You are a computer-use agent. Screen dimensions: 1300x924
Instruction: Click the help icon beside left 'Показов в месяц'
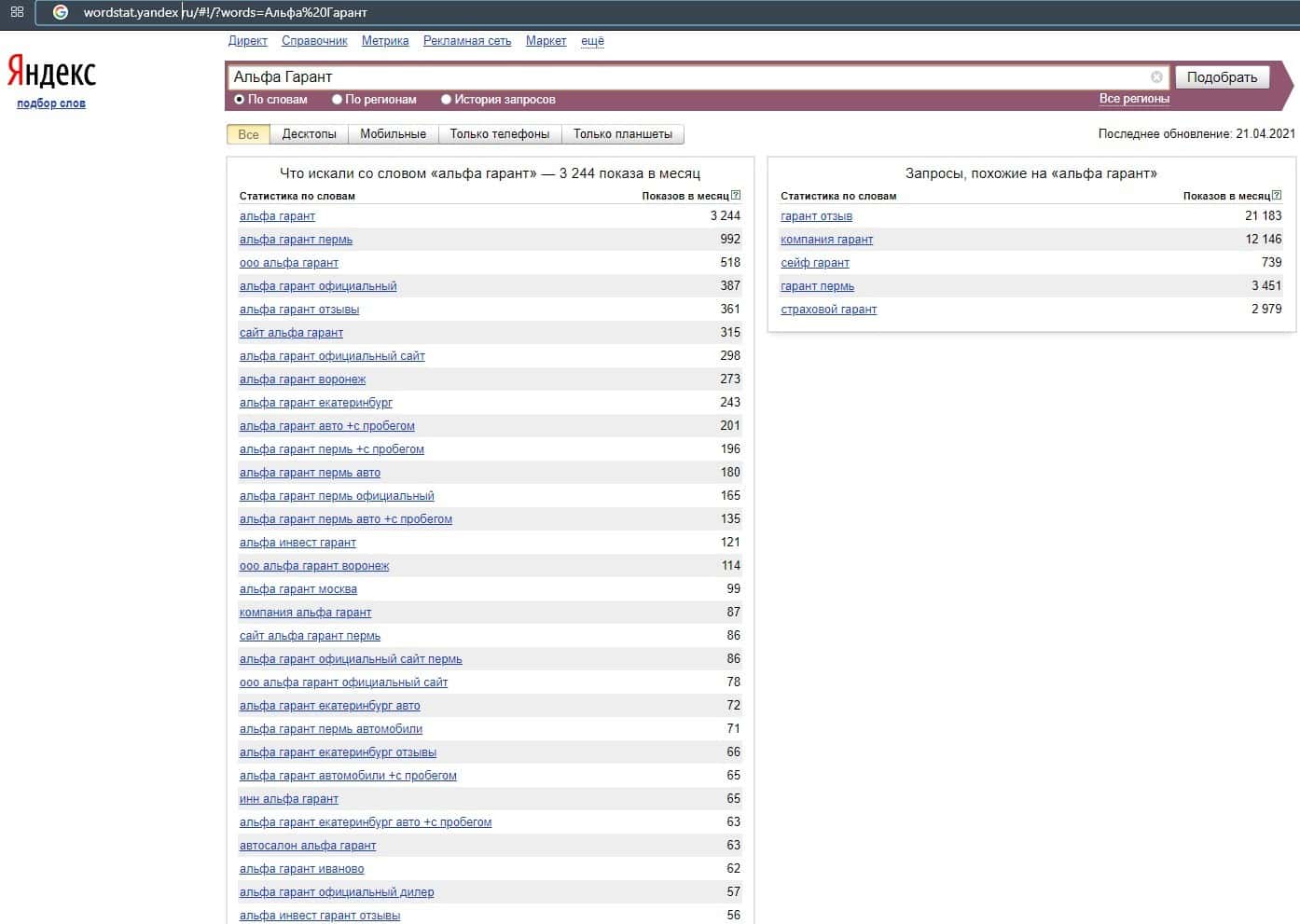point(736,196)
